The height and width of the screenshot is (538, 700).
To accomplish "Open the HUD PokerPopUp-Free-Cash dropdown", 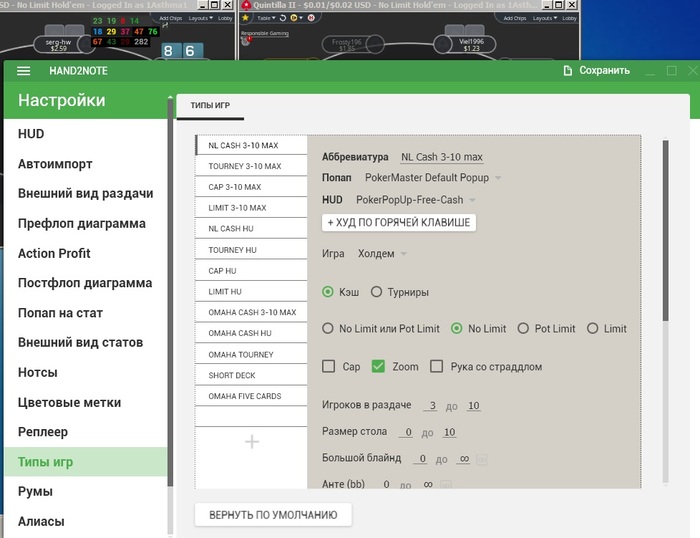I will [415, 200].
